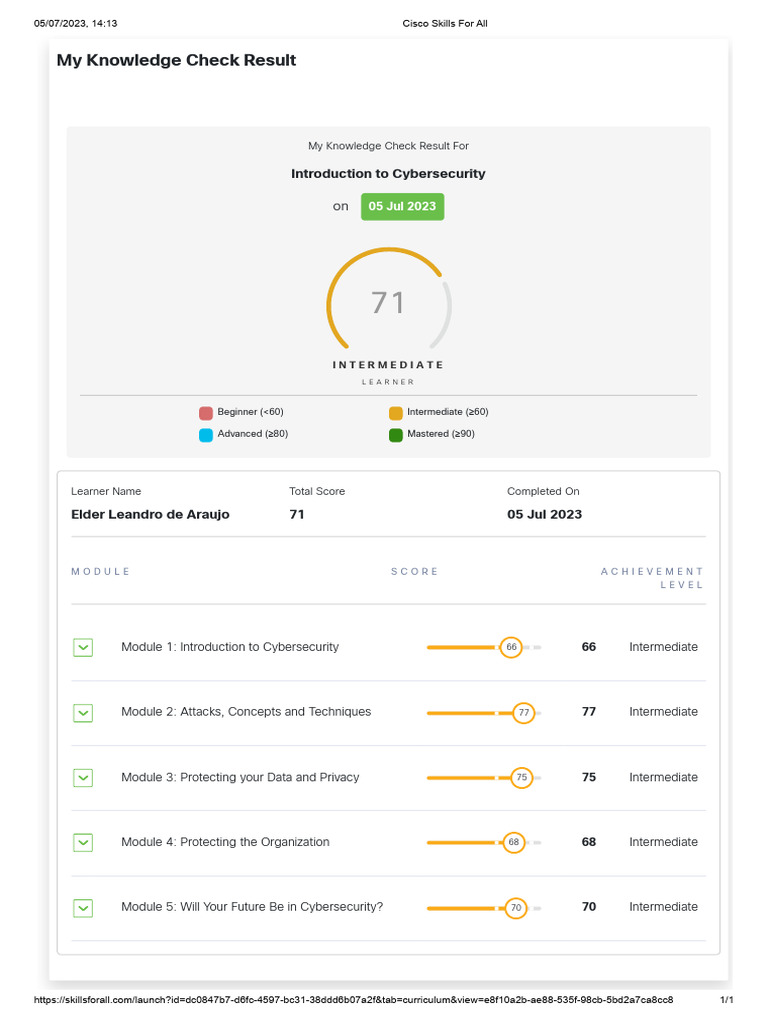
Task: Select learner name Elder Leandro de Araujo
Action: (150, 515)
